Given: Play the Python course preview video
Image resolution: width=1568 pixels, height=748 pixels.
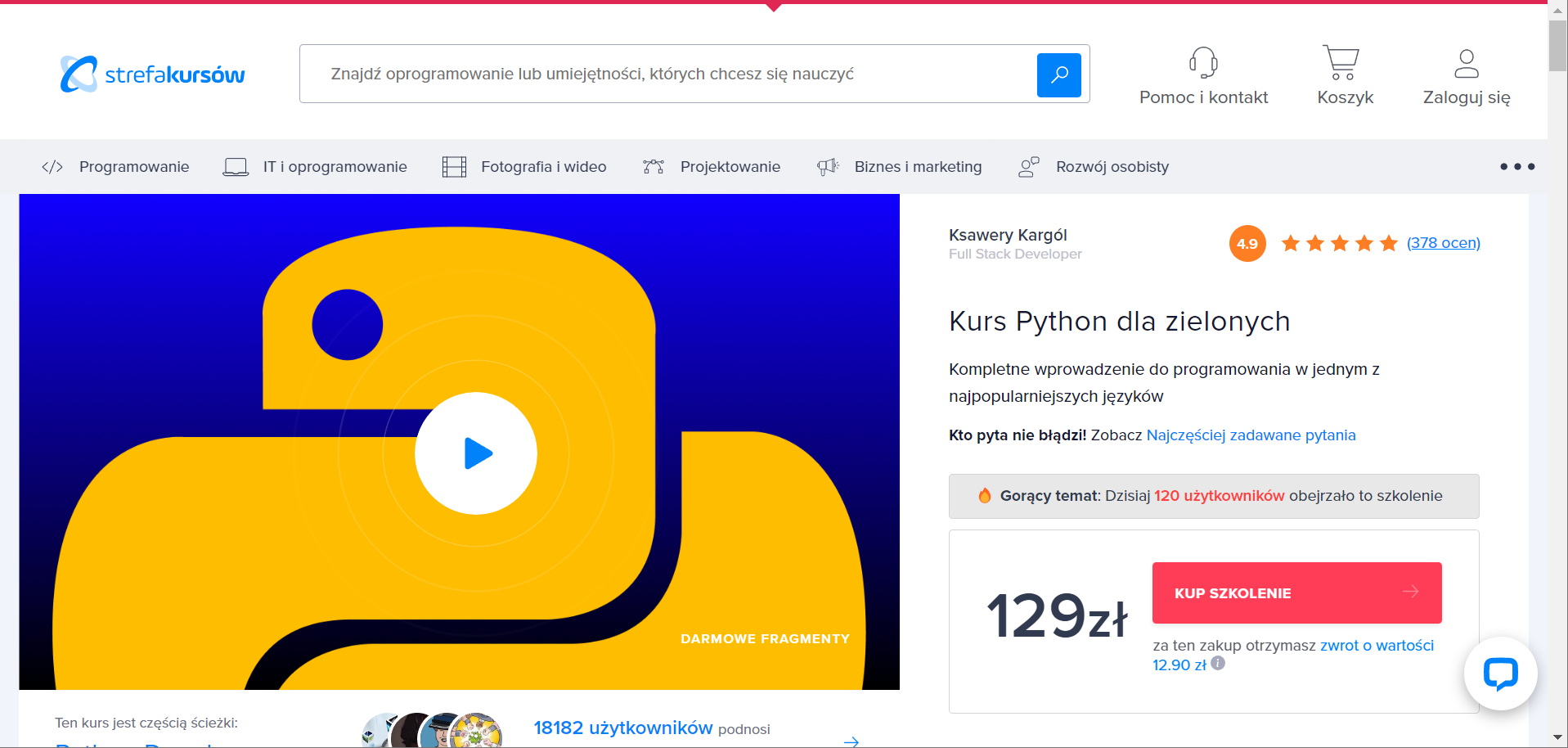Looking at the screenshot, I should (x=476, y=453).
